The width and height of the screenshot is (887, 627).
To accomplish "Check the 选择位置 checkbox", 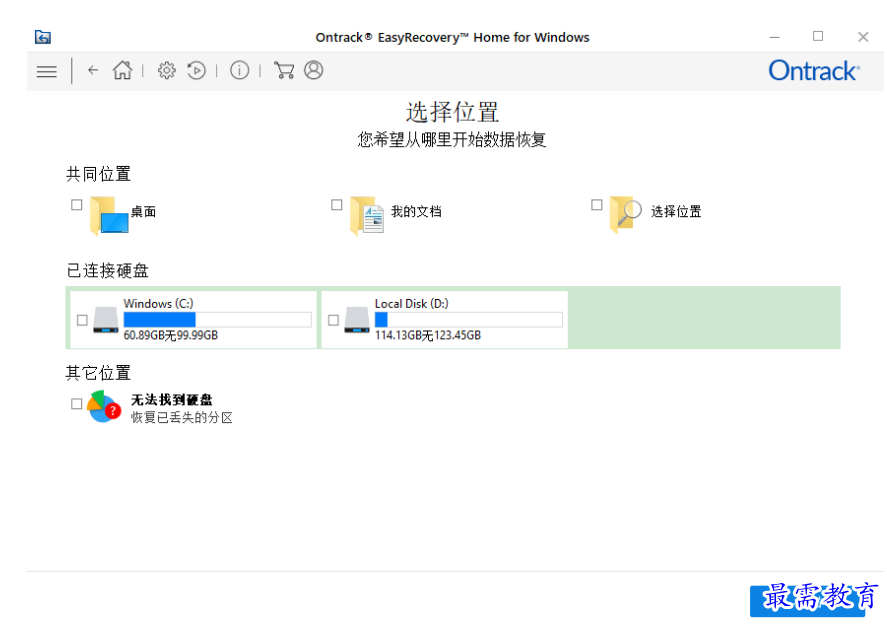I will point(597,205).
